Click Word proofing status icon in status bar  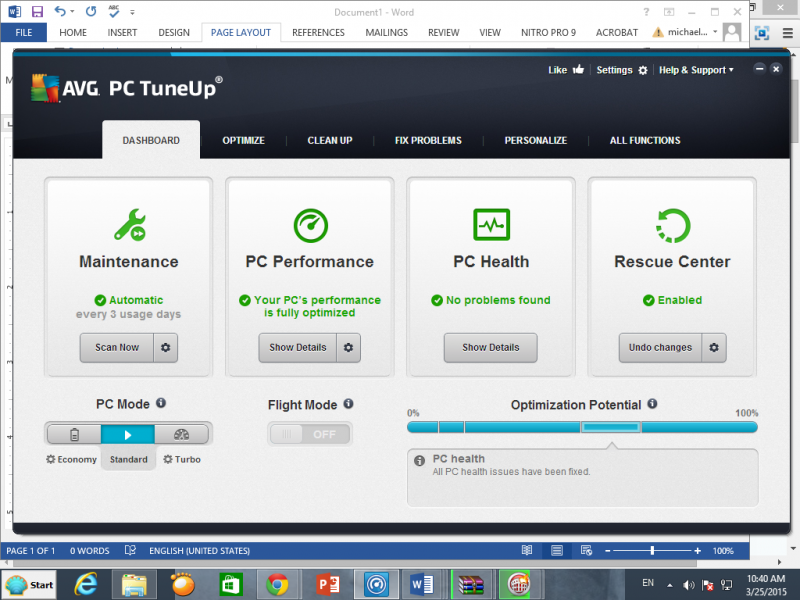(131, 551)
